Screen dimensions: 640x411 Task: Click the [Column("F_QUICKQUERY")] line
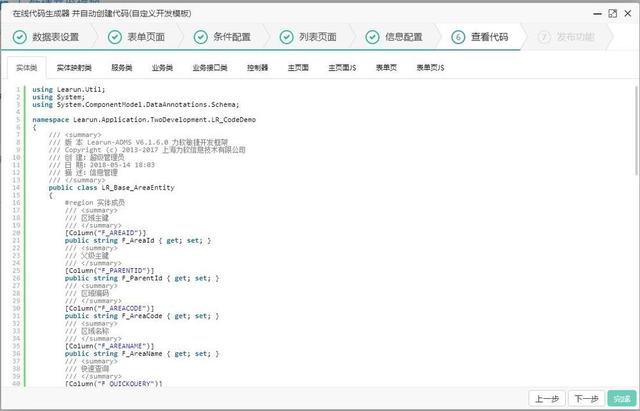point(113,384)
